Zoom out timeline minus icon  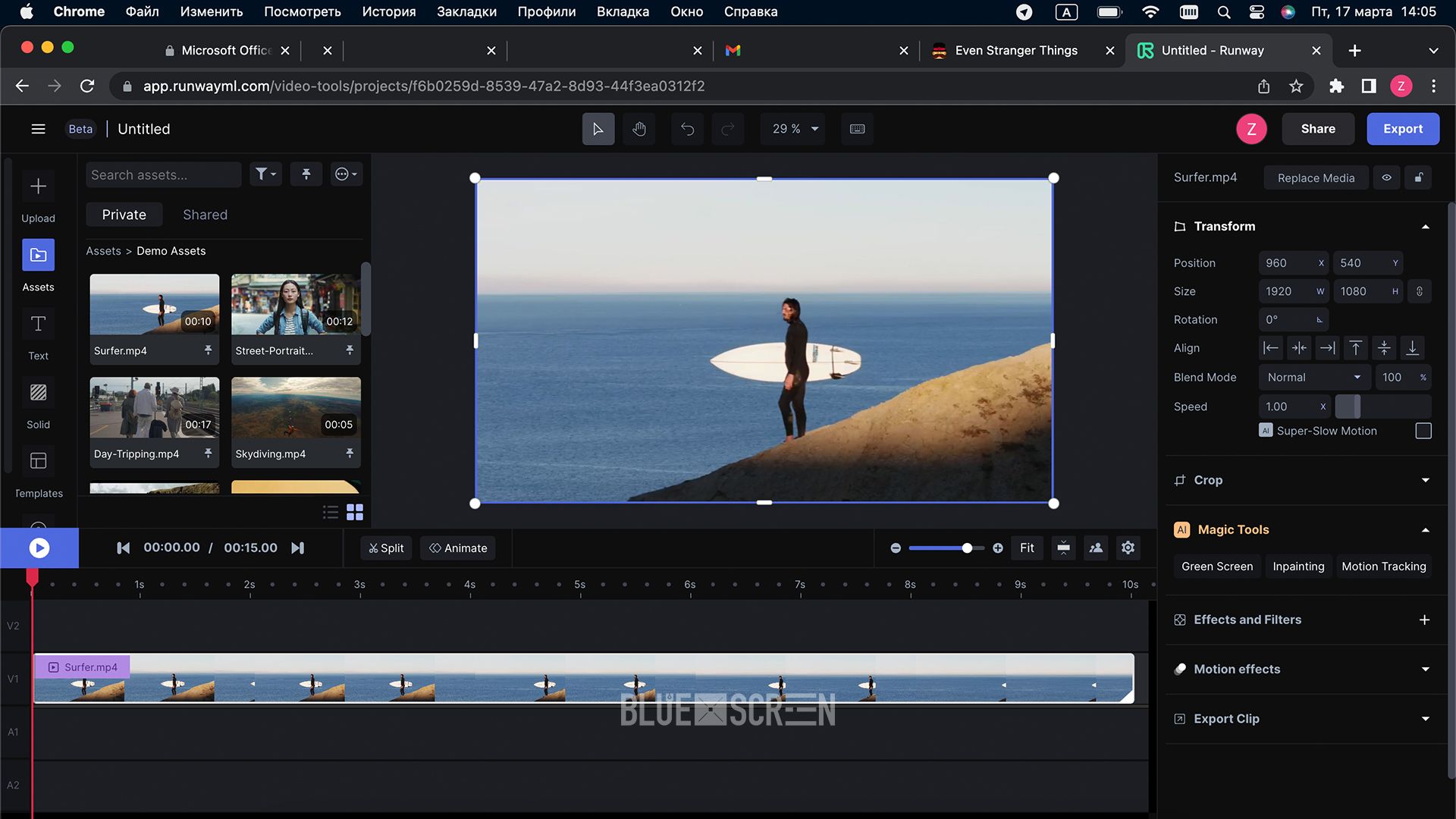896,548
